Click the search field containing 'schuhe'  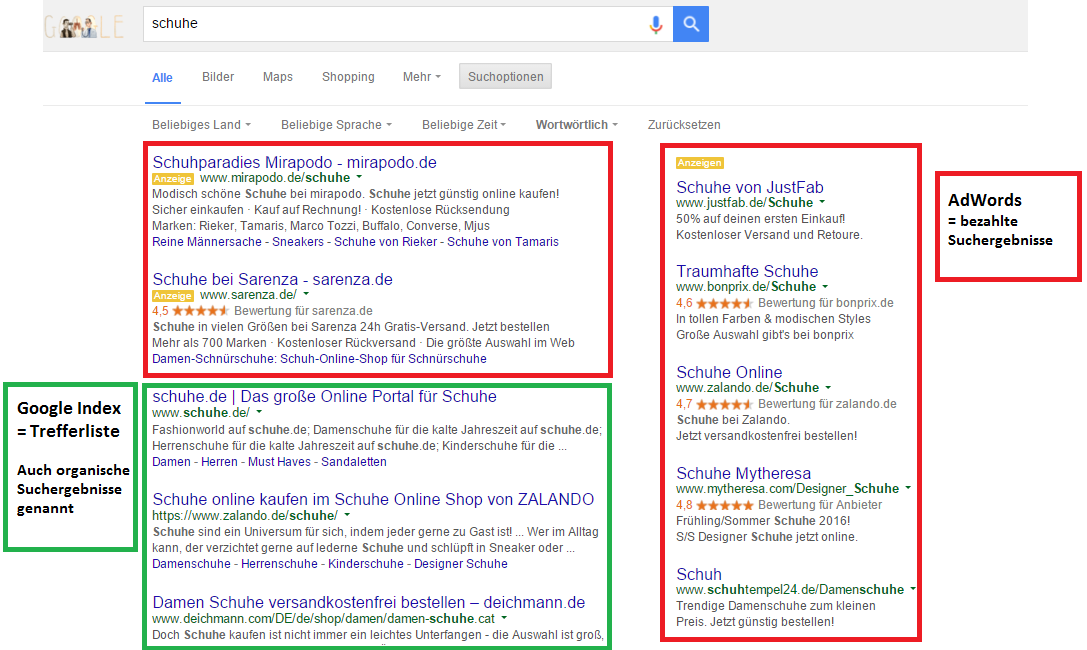pos(390,24)
